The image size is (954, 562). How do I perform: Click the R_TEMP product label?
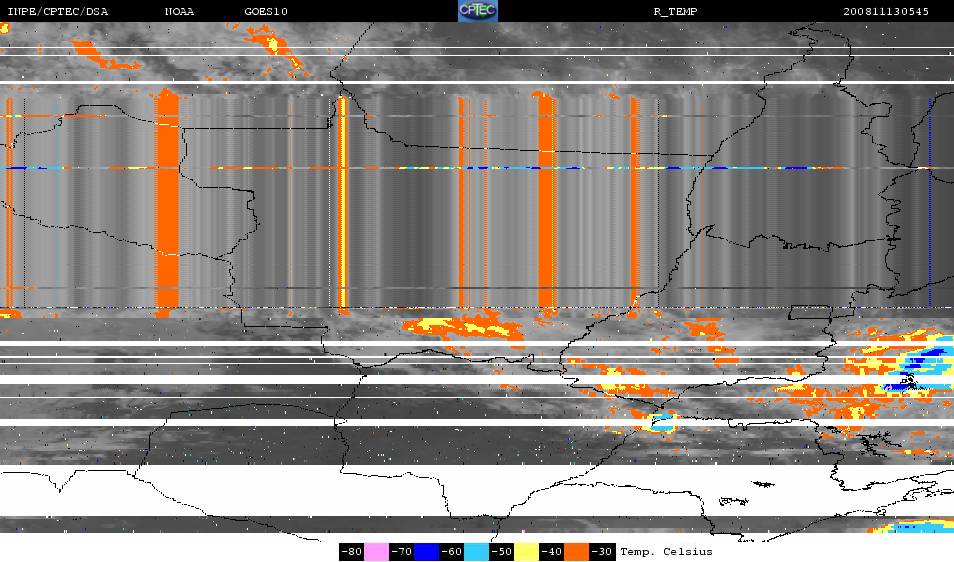click(x=675, y=12)
